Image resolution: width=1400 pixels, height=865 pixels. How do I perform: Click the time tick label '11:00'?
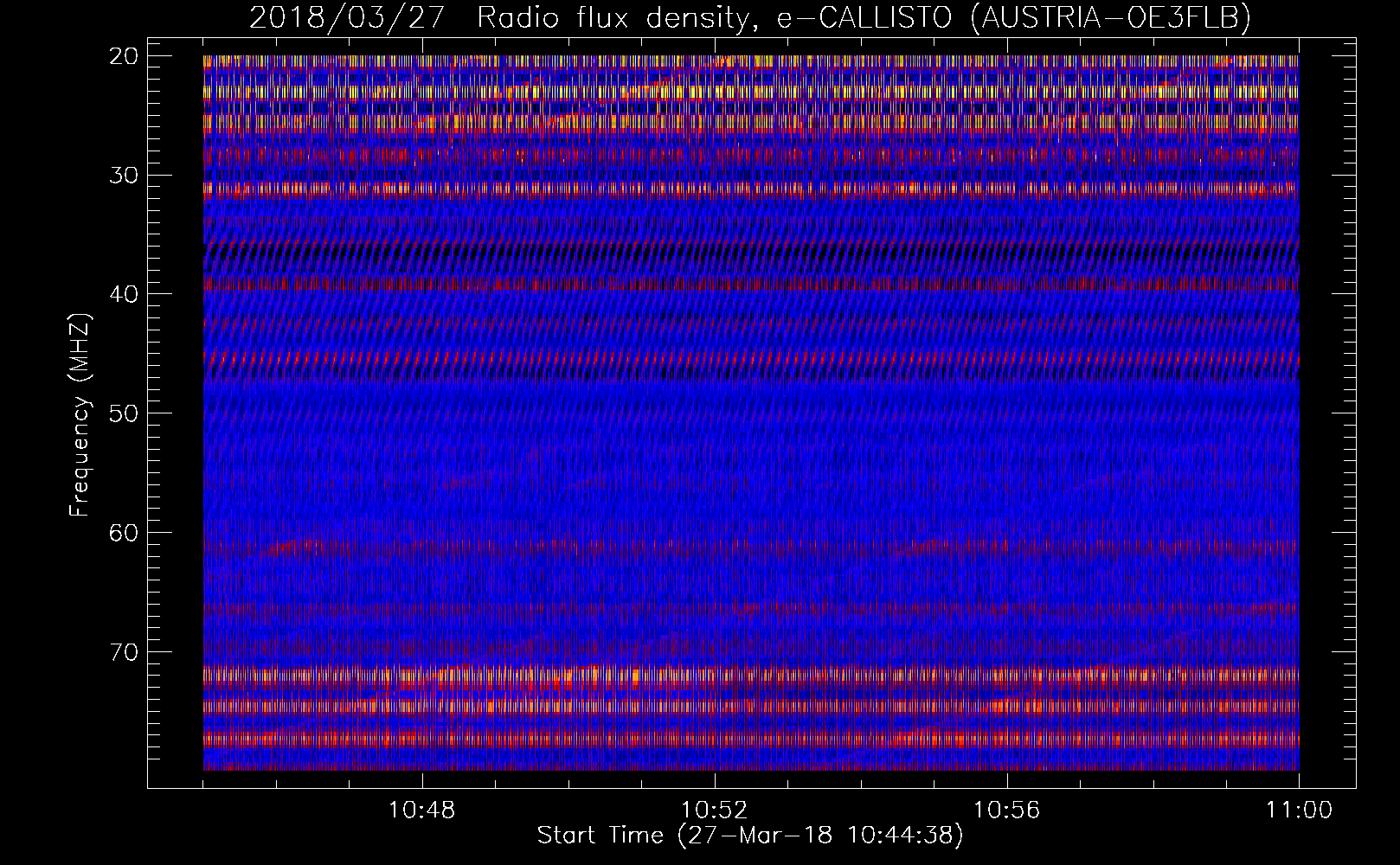pos(1300,811)
